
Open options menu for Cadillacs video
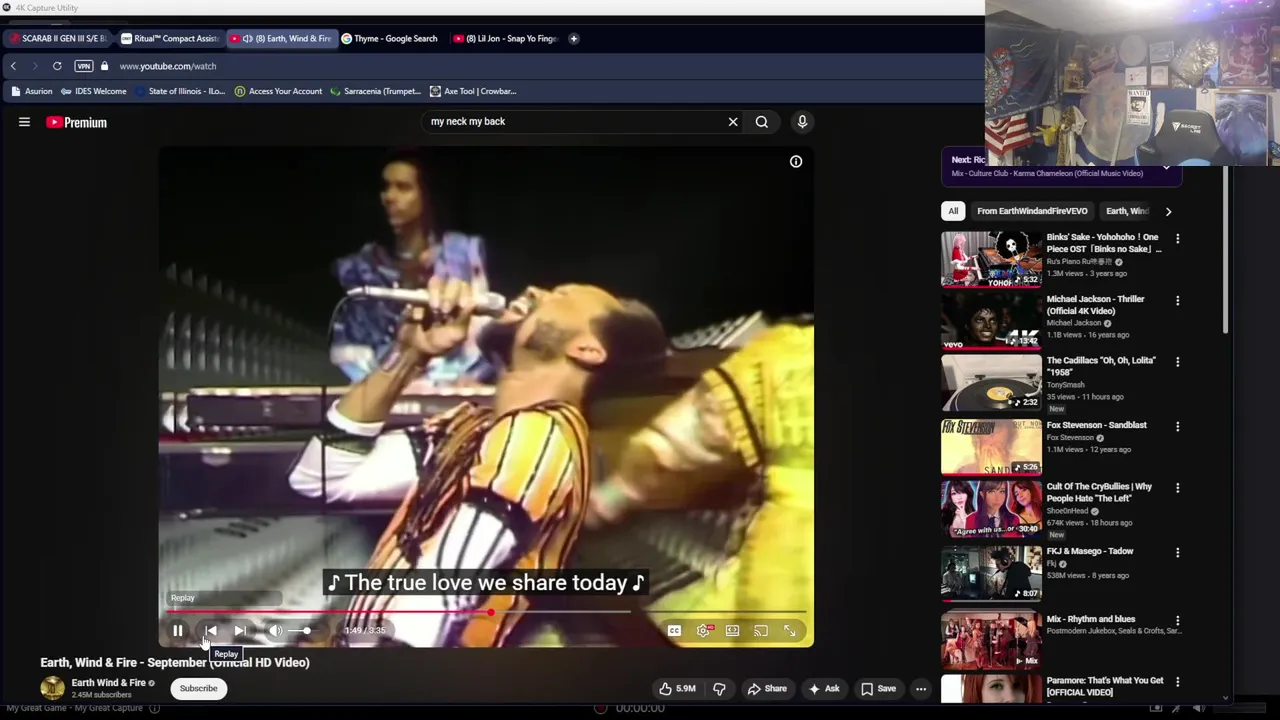point(1177,362)
